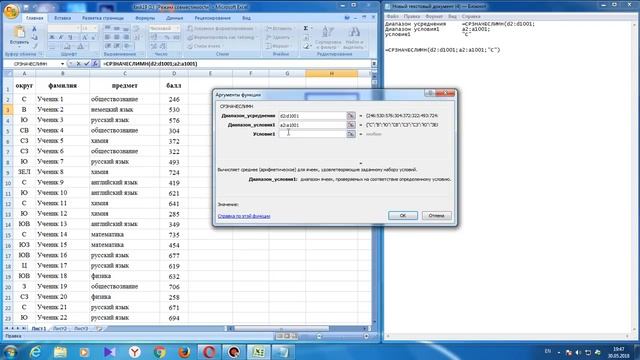
Task: Click range selector icon beside Диапазон_условия1
Action: pyautogui.click(x=351, y=125)
